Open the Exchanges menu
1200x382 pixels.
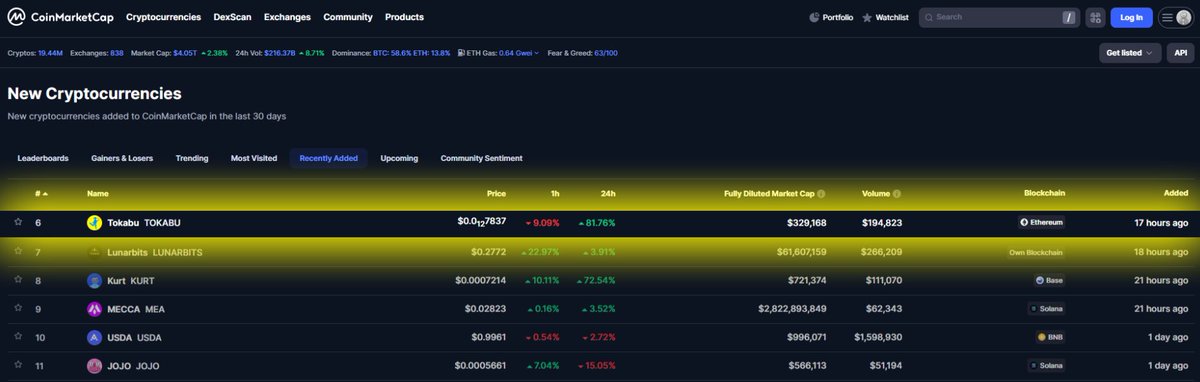pos(287,17)
